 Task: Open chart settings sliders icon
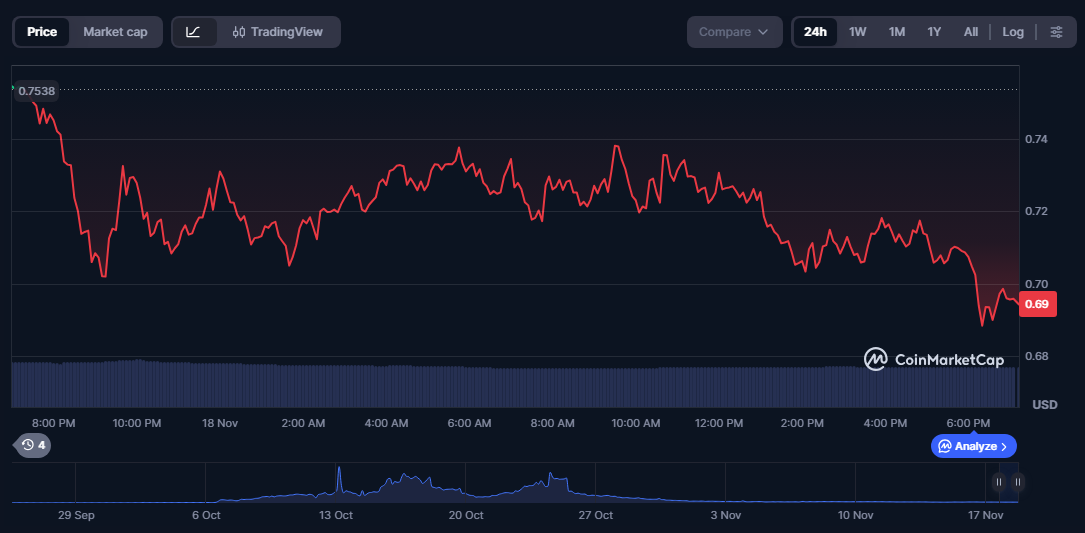1056,32
